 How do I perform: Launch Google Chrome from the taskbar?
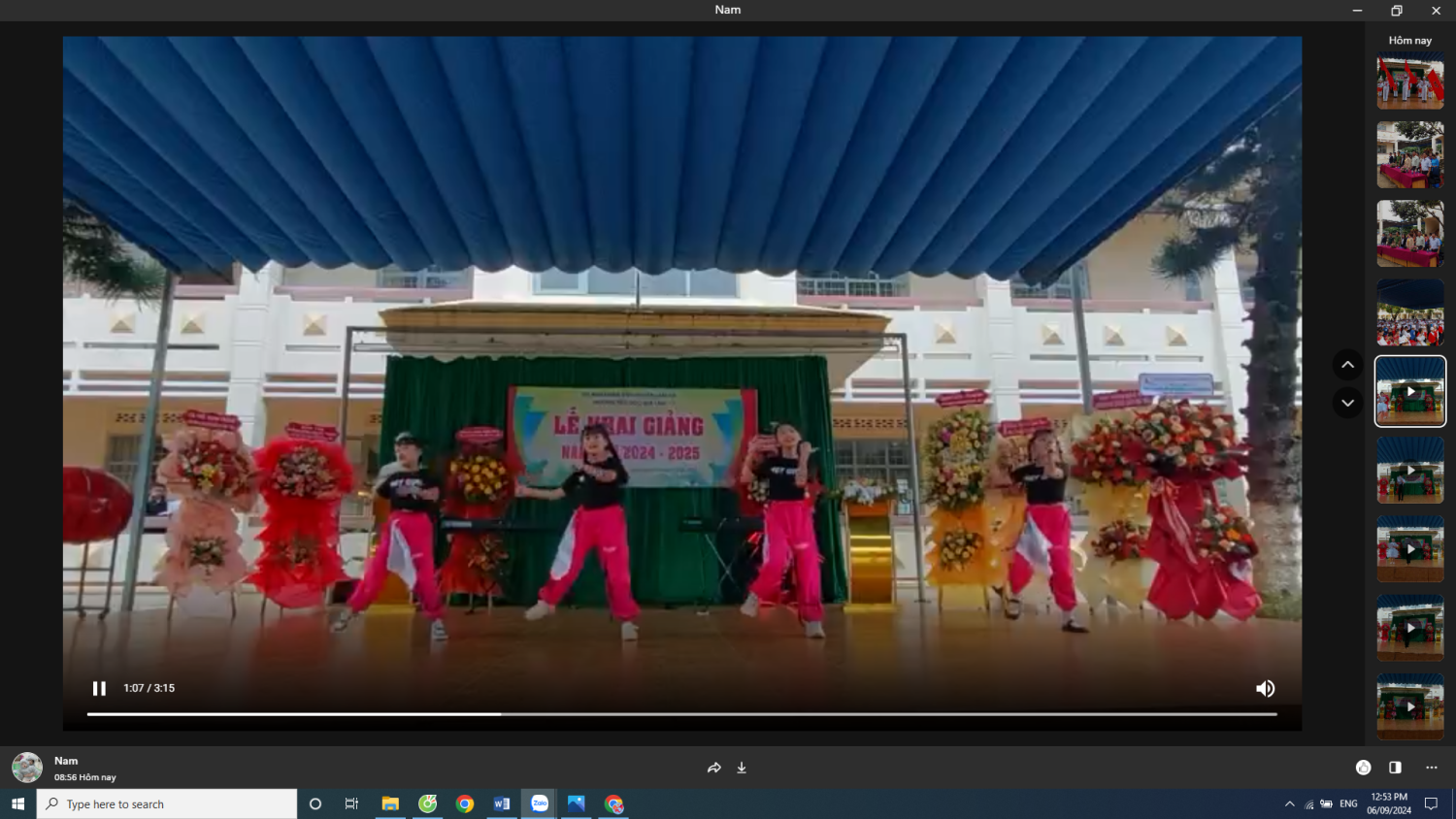pyautogui.click(x=465, y=803)
